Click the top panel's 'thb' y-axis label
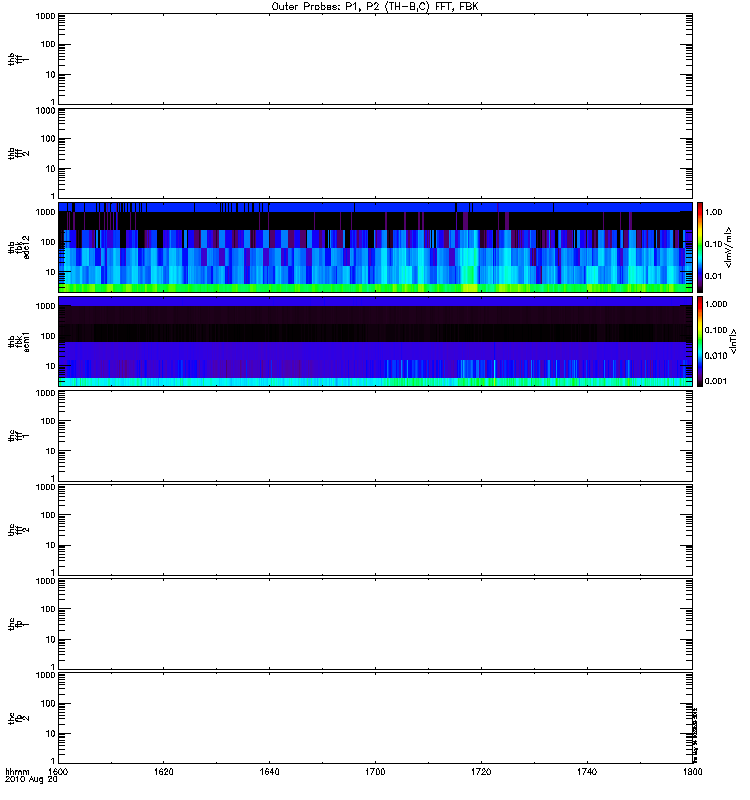The image size is (750, 800). [x=12, y=59]
